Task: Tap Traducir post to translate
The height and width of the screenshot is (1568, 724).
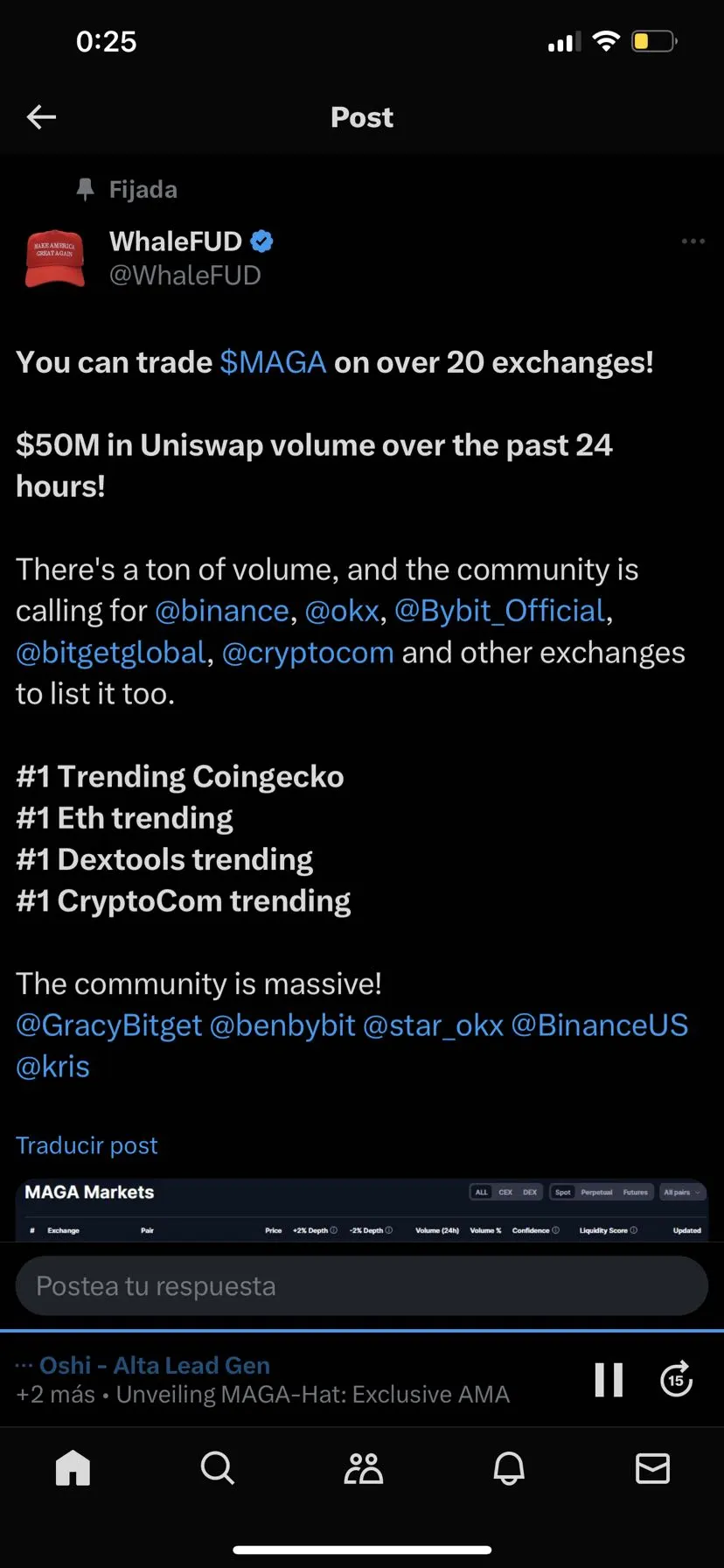Action: pos(87,1145)
